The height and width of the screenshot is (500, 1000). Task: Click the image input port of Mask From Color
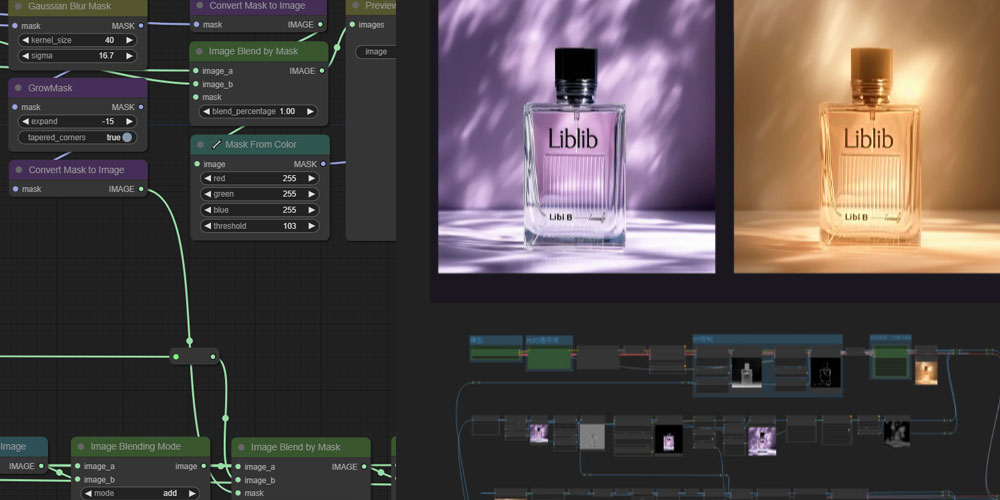(x=196, y=164)
